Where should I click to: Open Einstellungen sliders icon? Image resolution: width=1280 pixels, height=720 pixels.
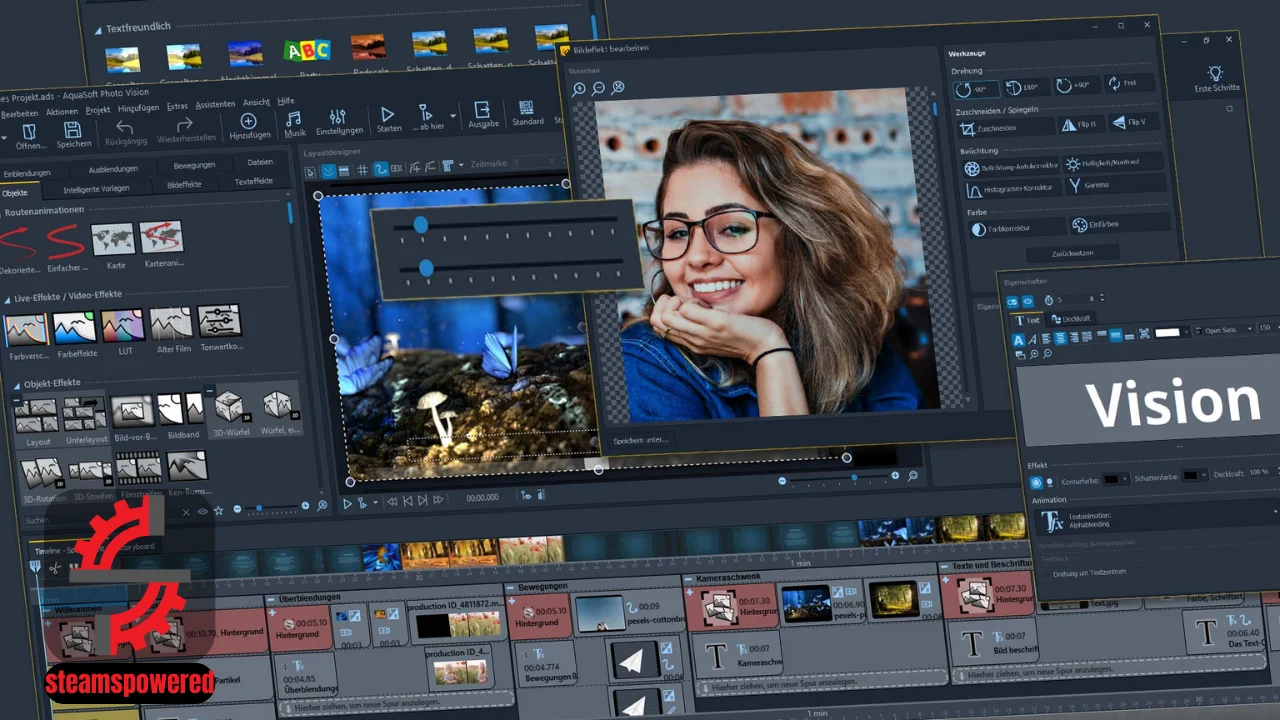pyautogui.click(x=338, y=117)
